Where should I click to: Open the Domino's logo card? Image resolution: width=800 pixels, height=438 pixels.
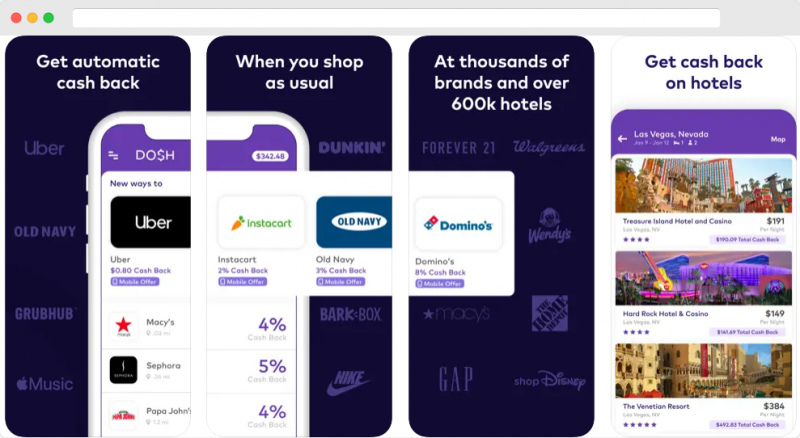tap(458, 224)
